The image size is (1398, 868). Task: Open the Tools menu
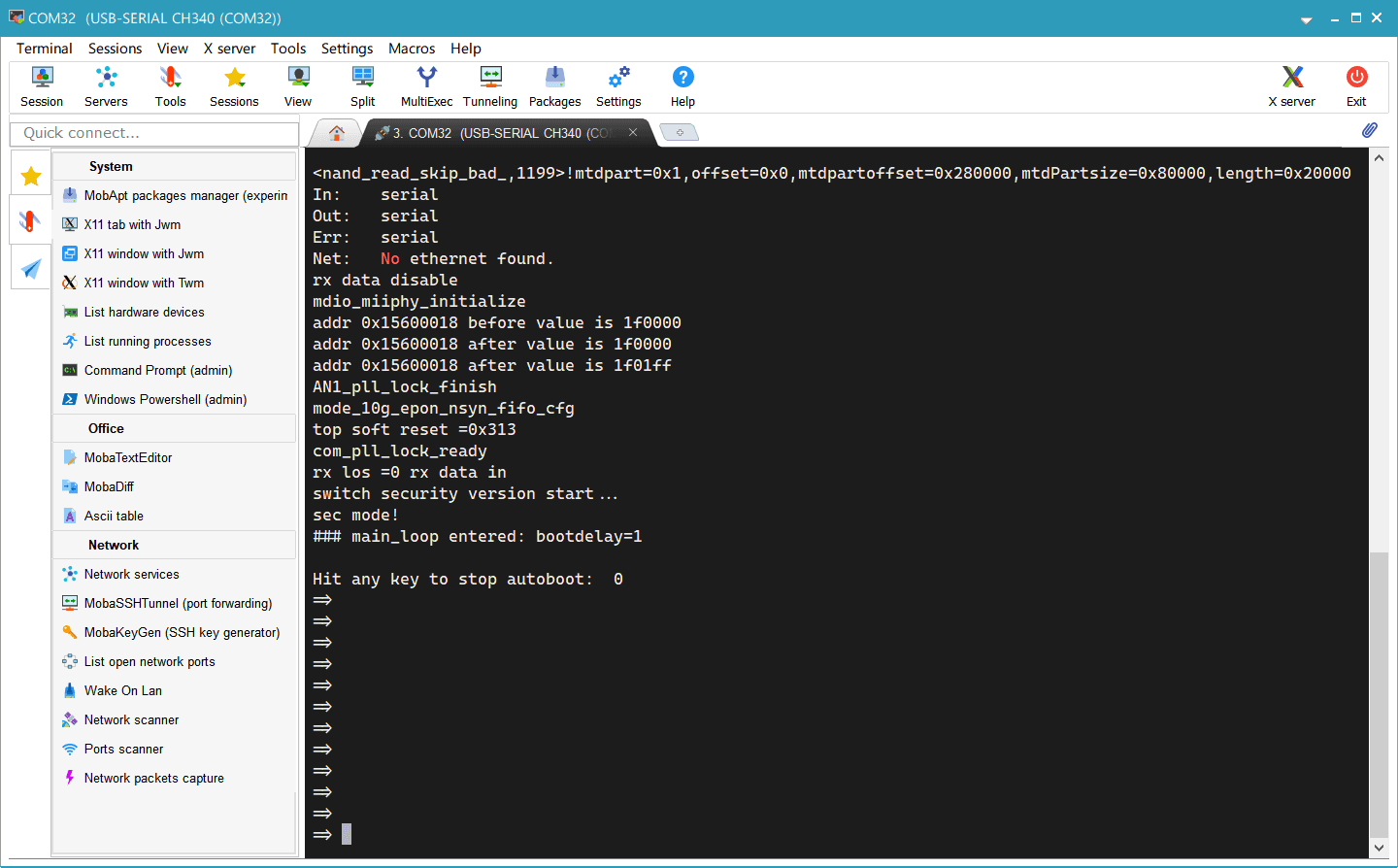coord(288,49)
